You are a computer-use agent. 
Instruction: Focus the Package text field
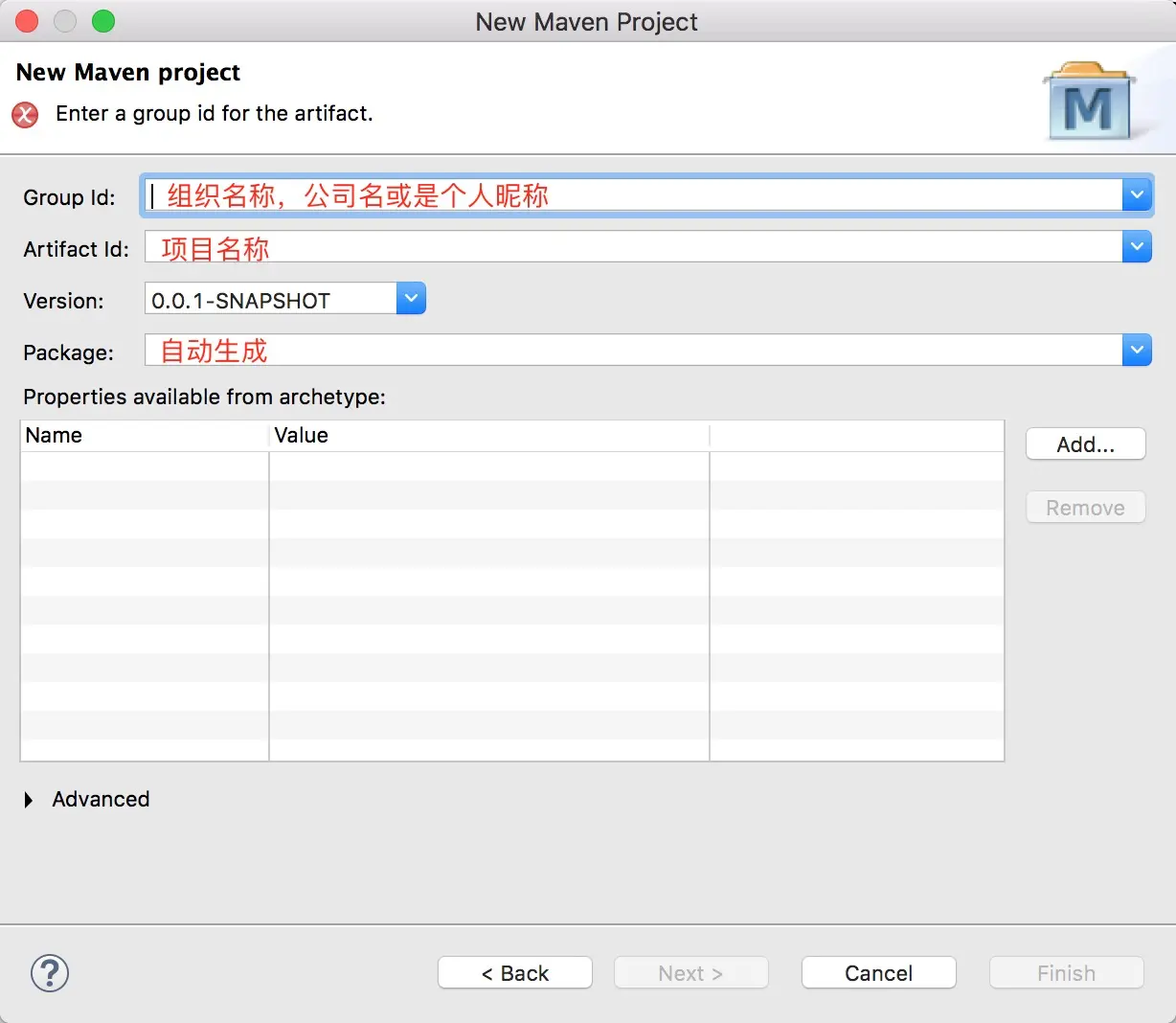tap(633, 351)
